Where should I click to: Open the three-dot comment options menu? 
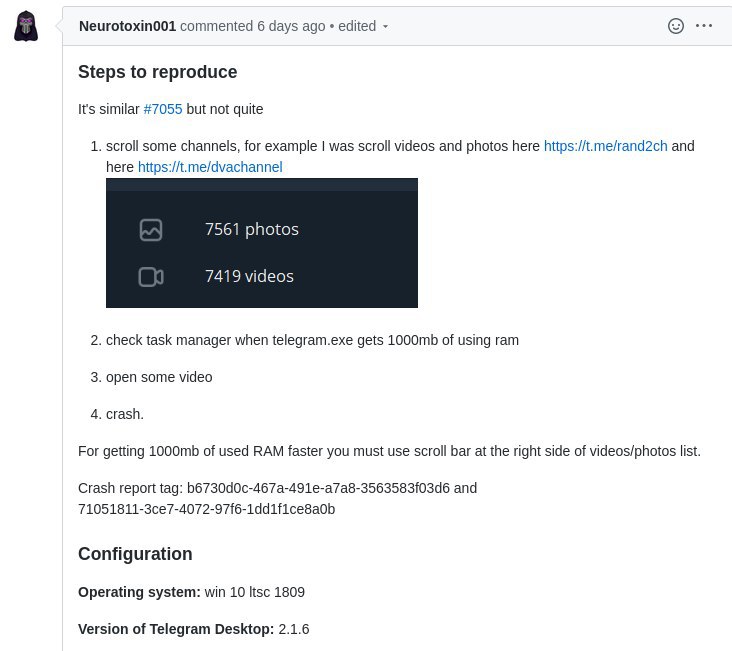704,26
